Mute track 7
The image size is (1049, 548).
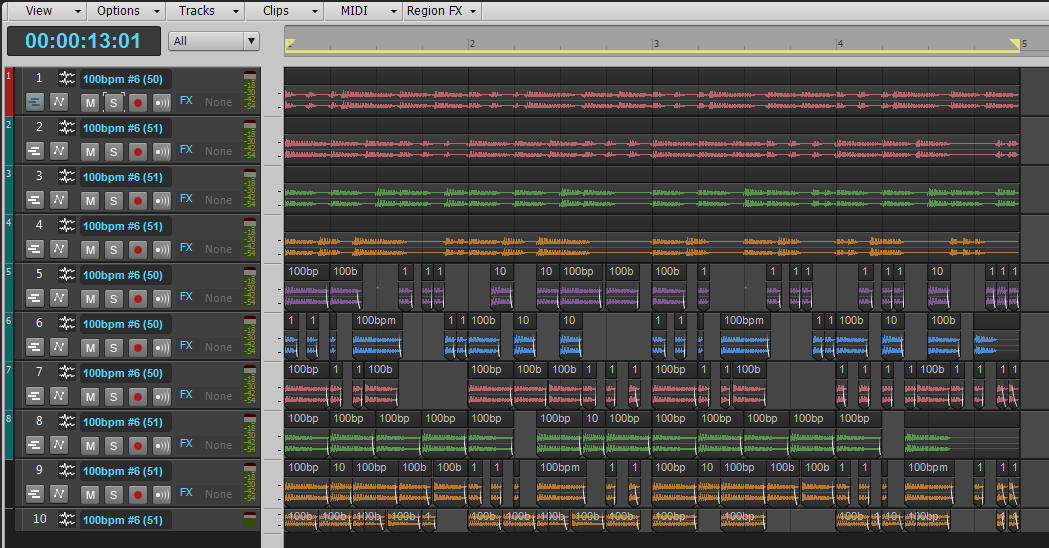[x=90, y=396]
